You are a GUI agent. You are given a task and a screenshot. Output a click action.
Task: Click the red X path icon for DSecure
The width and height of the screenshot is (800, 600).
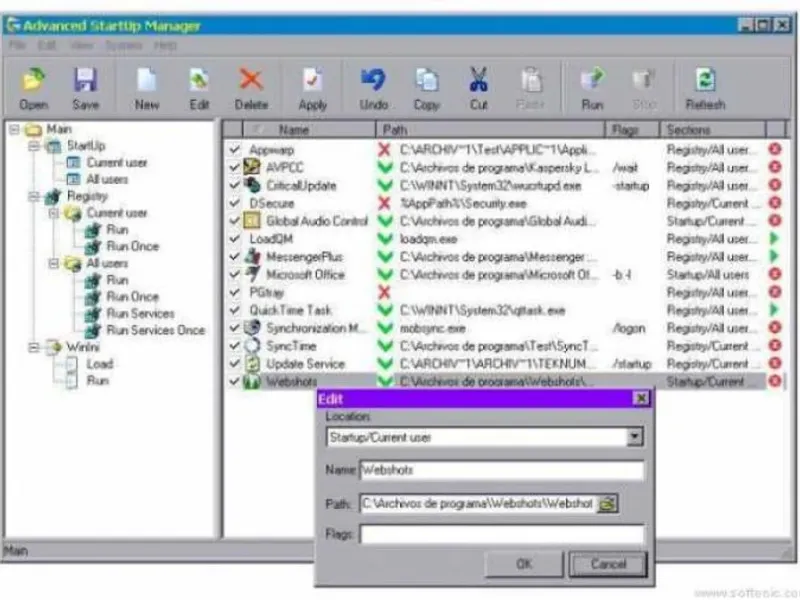point(384,203)
